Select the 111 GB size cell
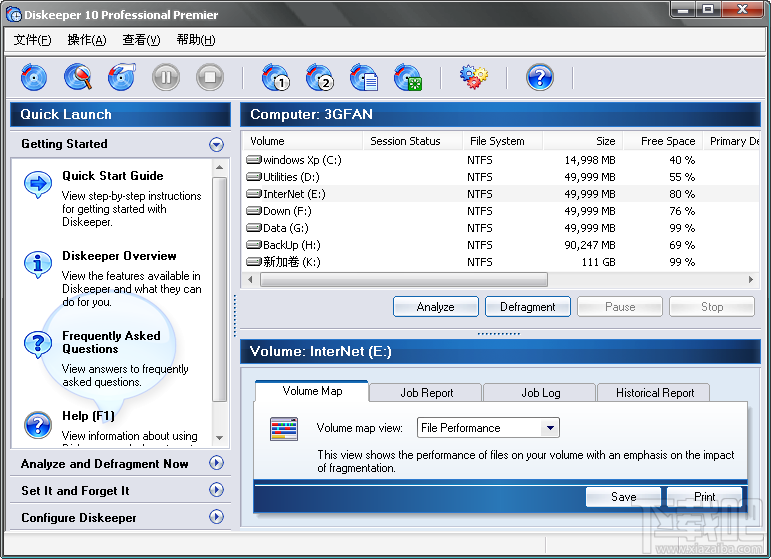771x559 pixels. [598, 262]
